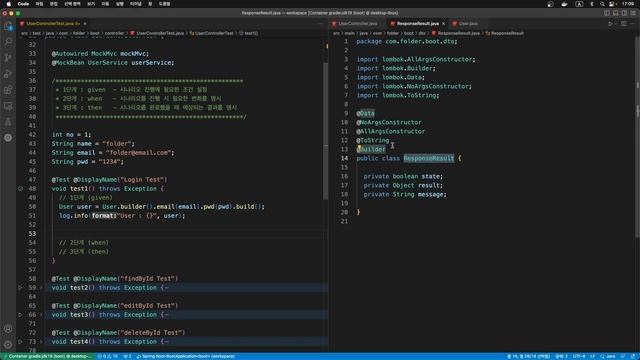This screenshot has width=640, height=360.
Task: Click the @ToString annotation on line 12
Action: click(x=373, y=140)
